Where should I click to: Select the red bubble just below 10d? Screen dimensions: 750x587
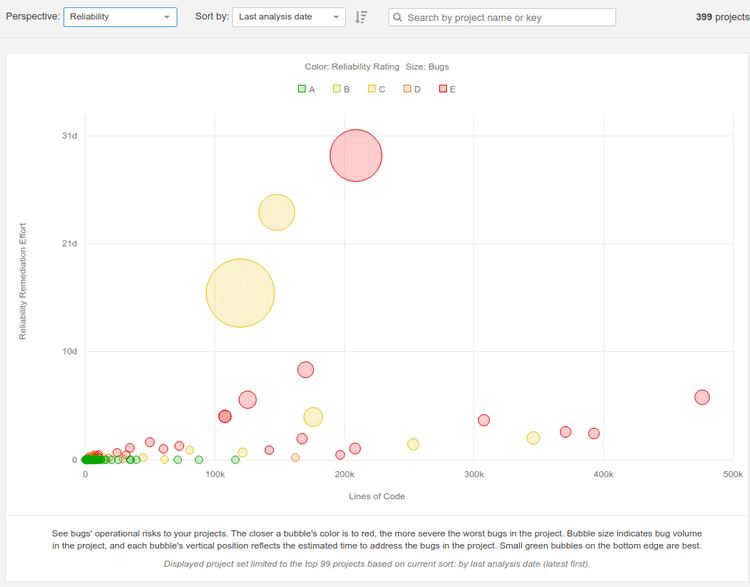pyautogui.click(x=305, y=370)
